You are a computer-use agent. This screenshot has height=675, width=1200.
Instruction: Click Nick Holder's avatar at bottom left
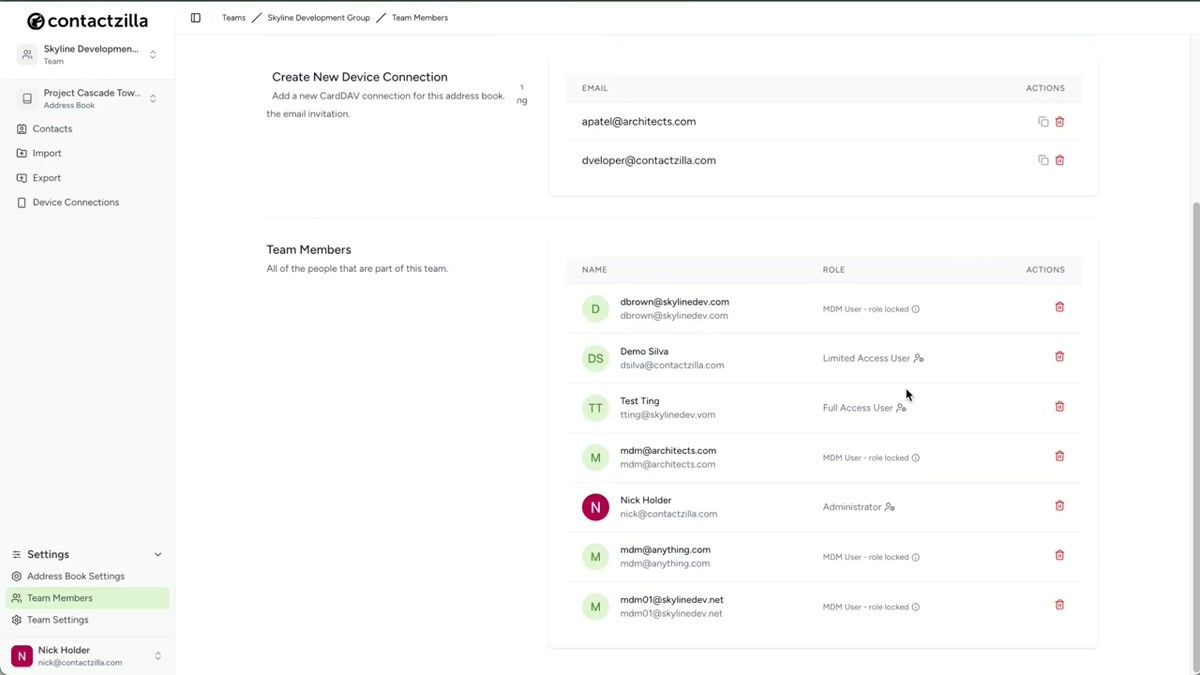(20, 655)
